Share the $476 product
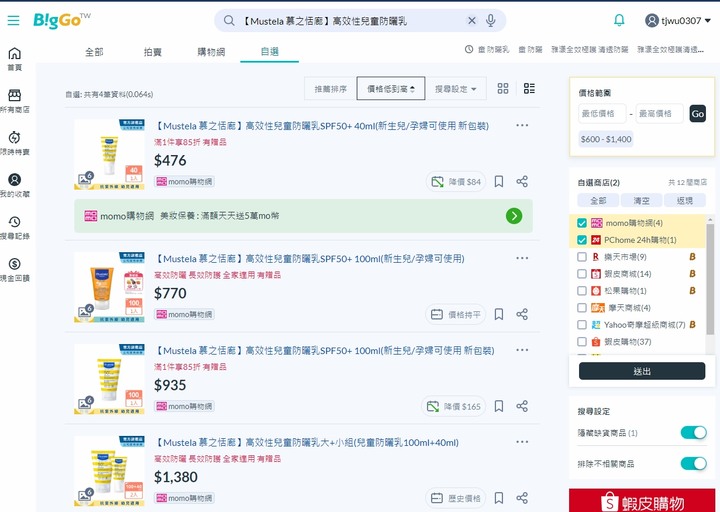The width and height of the screenshot is (720, 512). click(522, 181)
